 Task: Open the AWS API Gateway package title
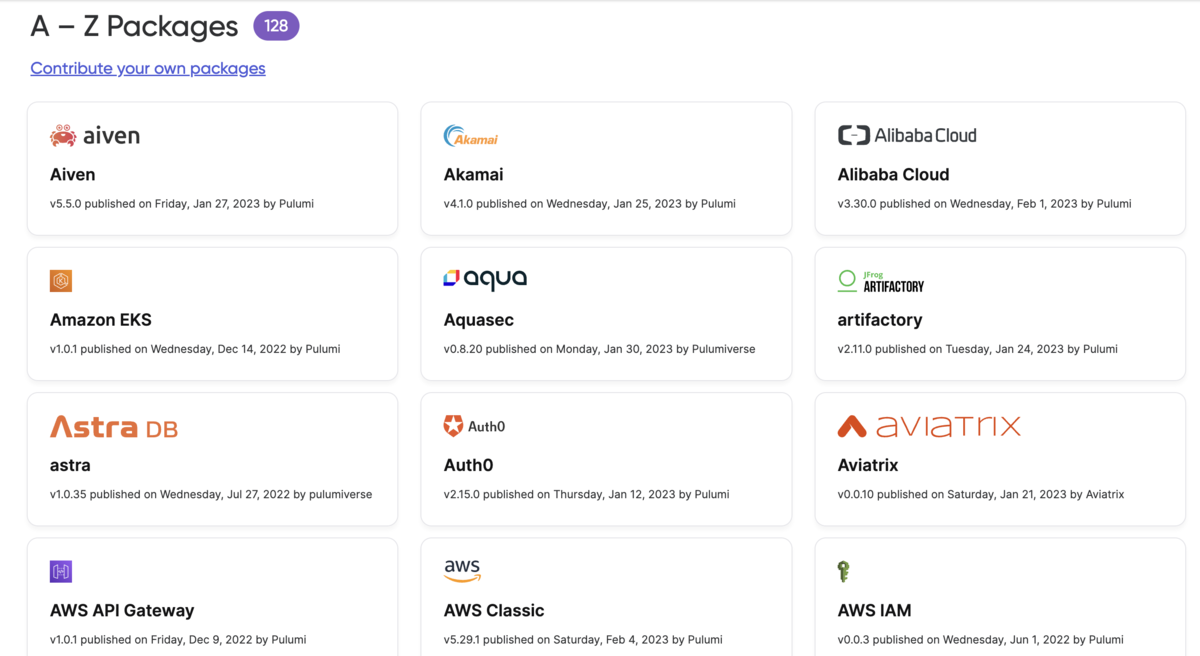(x=122, y=610)
